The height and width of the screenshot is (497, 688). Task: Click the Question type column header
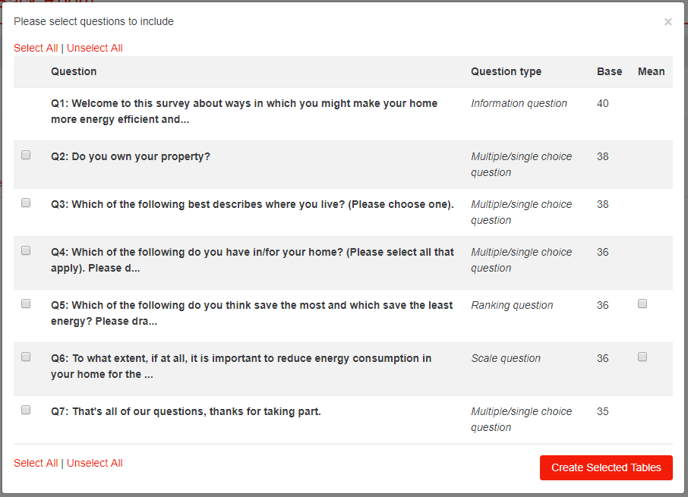[x=506, y=72]
